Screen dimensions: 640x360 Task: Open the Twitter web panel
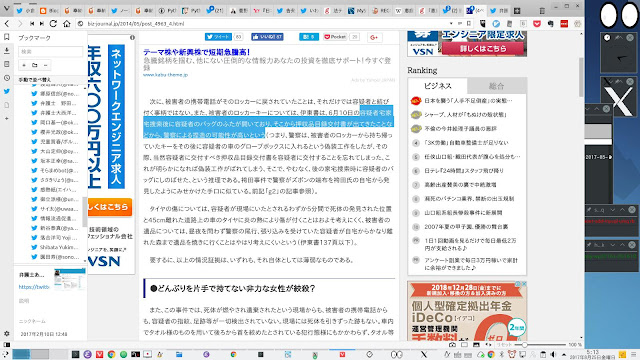pos(7,91)
